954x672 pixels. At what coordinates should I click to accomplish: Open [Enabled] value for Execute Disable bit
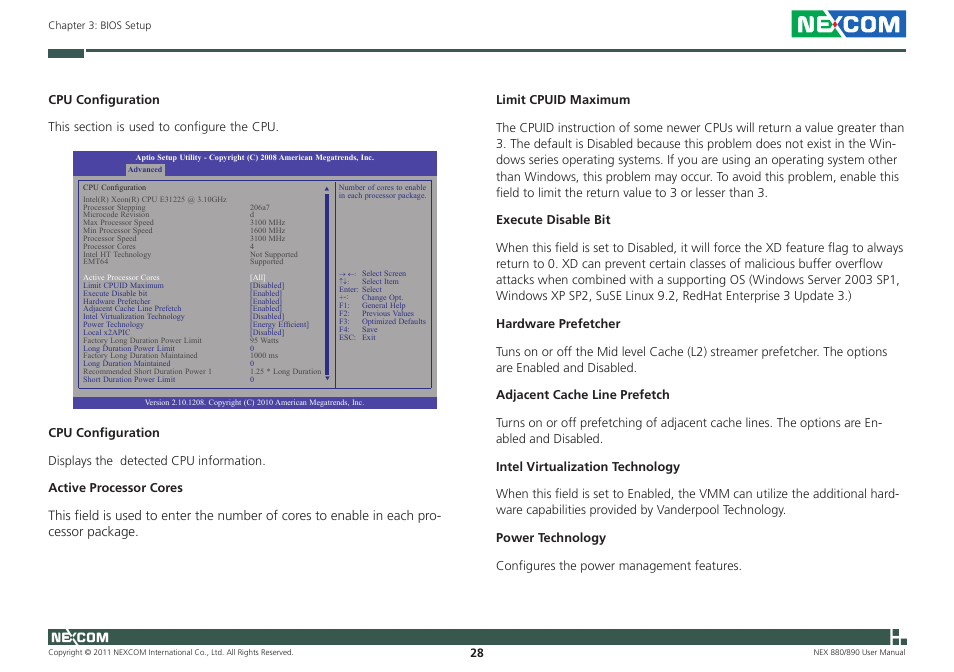click(265, 293)
